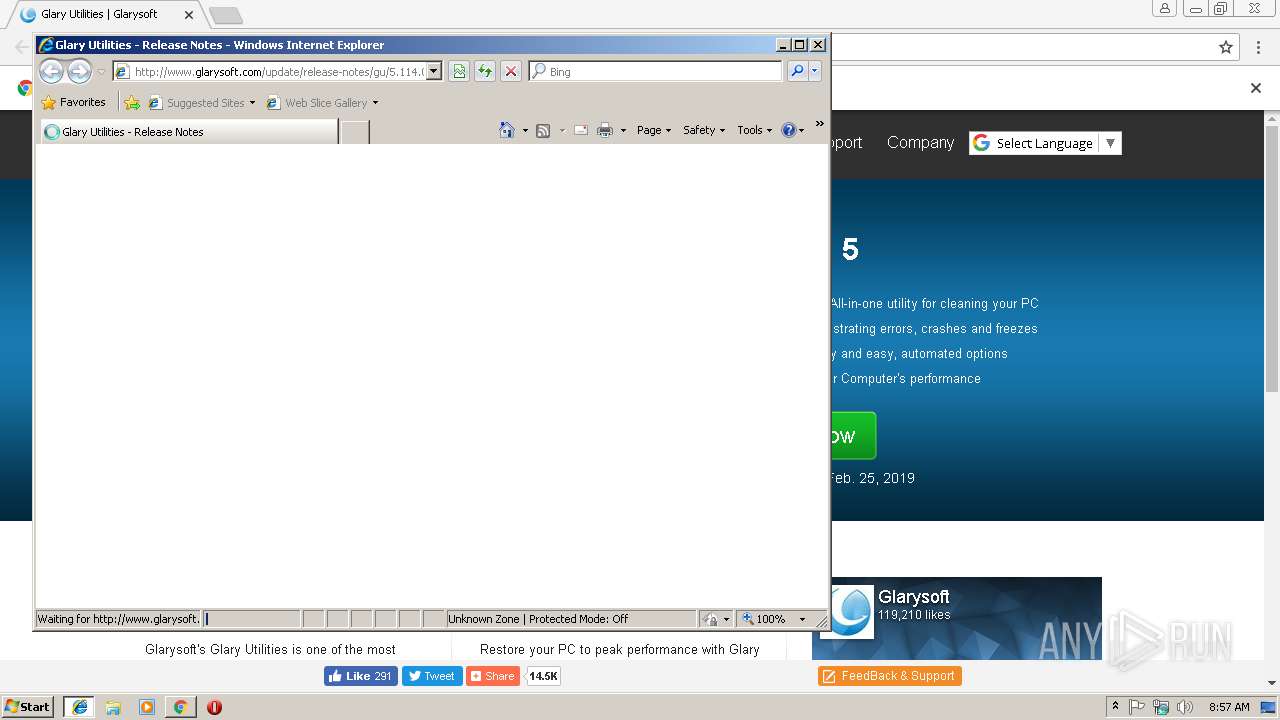
Task: Open the Tools menu
Action: pyautogui.click(x=755, y=130)
